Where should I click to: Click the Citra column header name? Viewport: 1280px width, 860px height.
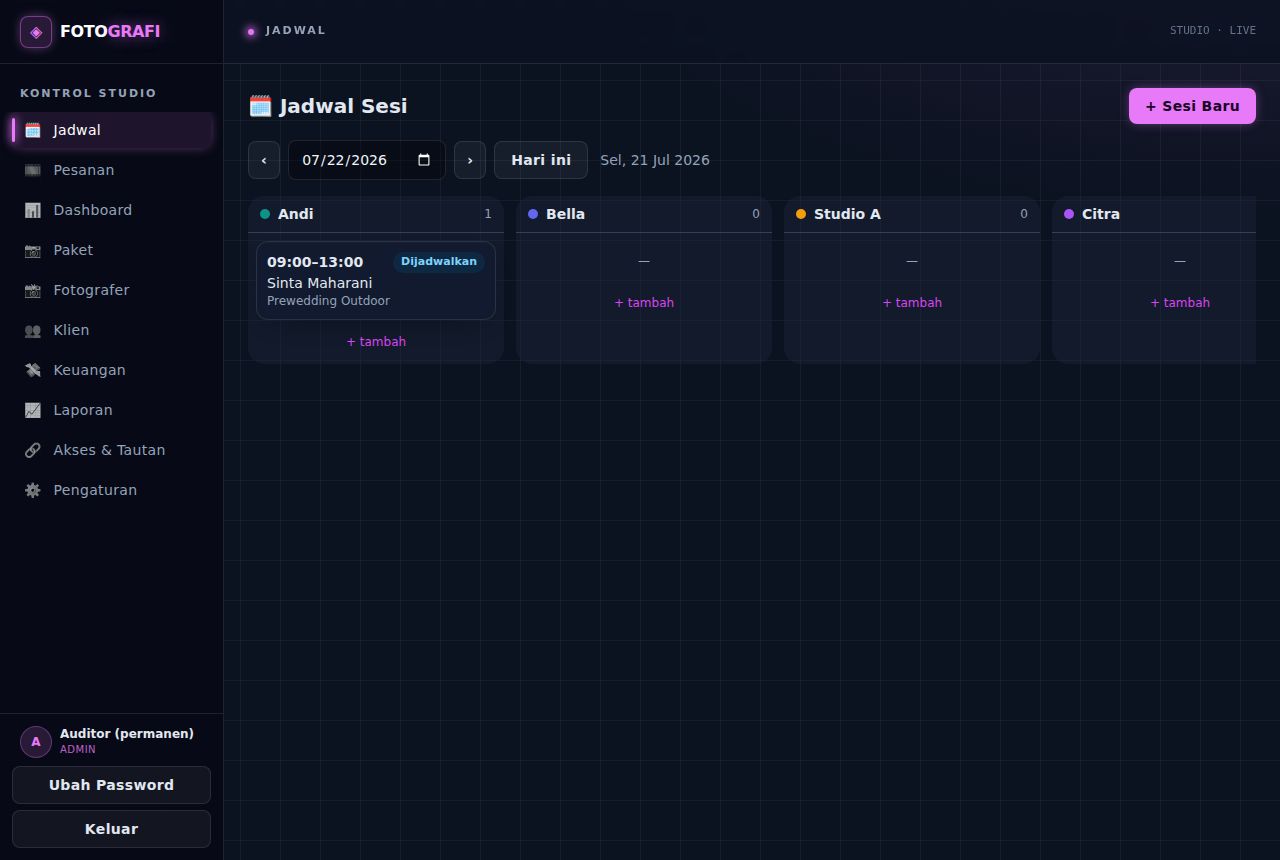click(x=1101, y=214)
